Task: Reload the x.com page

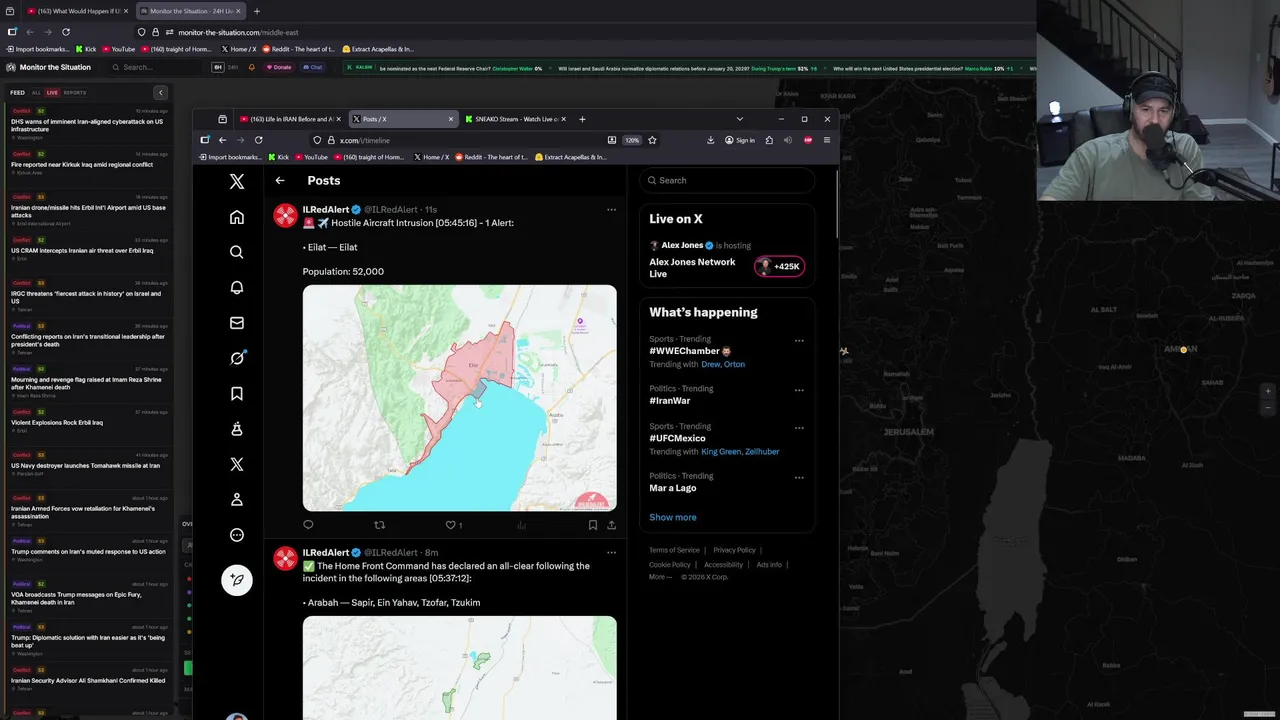Action: pyautogui.click(x=258, y=140)
